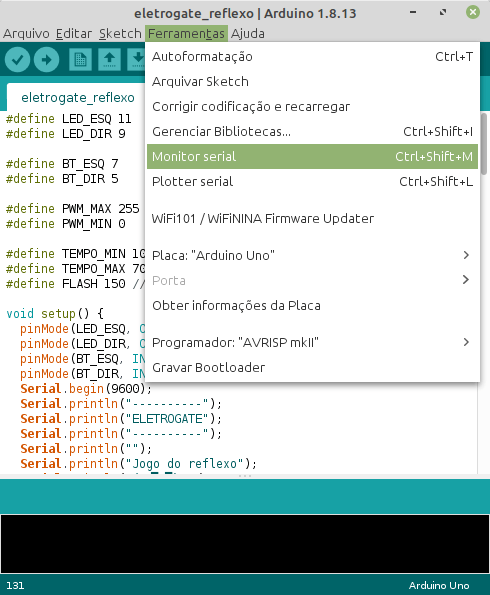This screenshot has width=490, height=595.
Task: Minimize the Arduino window
Action: click(x=413, y=13)
